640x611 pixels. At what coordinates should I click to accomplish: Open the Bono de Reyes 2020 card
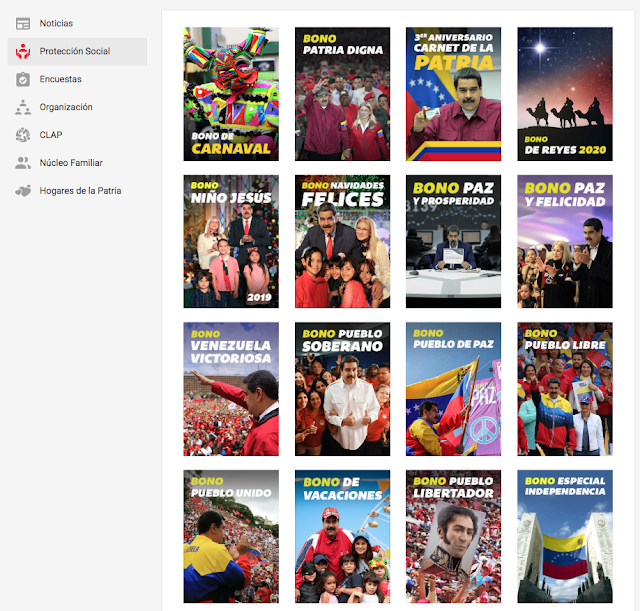pos(565,94)
